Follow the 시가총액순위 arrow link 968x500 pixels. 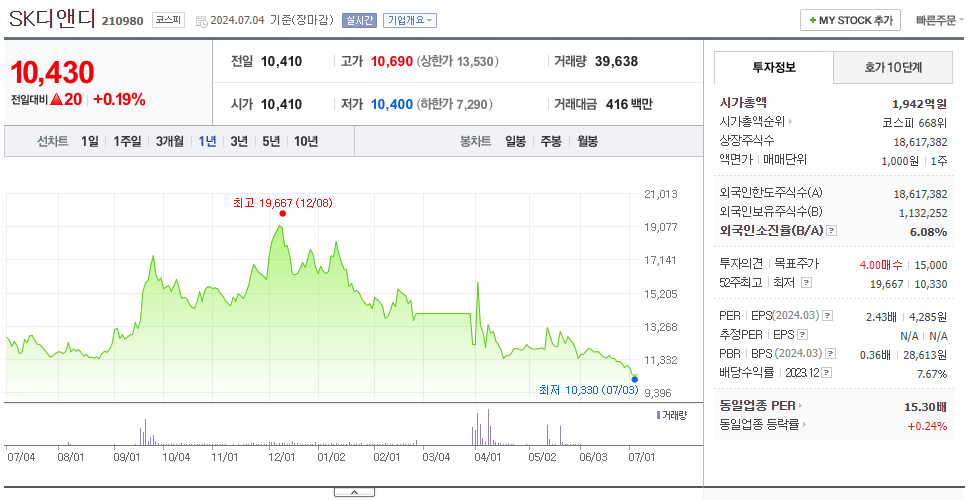tap(756, 122)
